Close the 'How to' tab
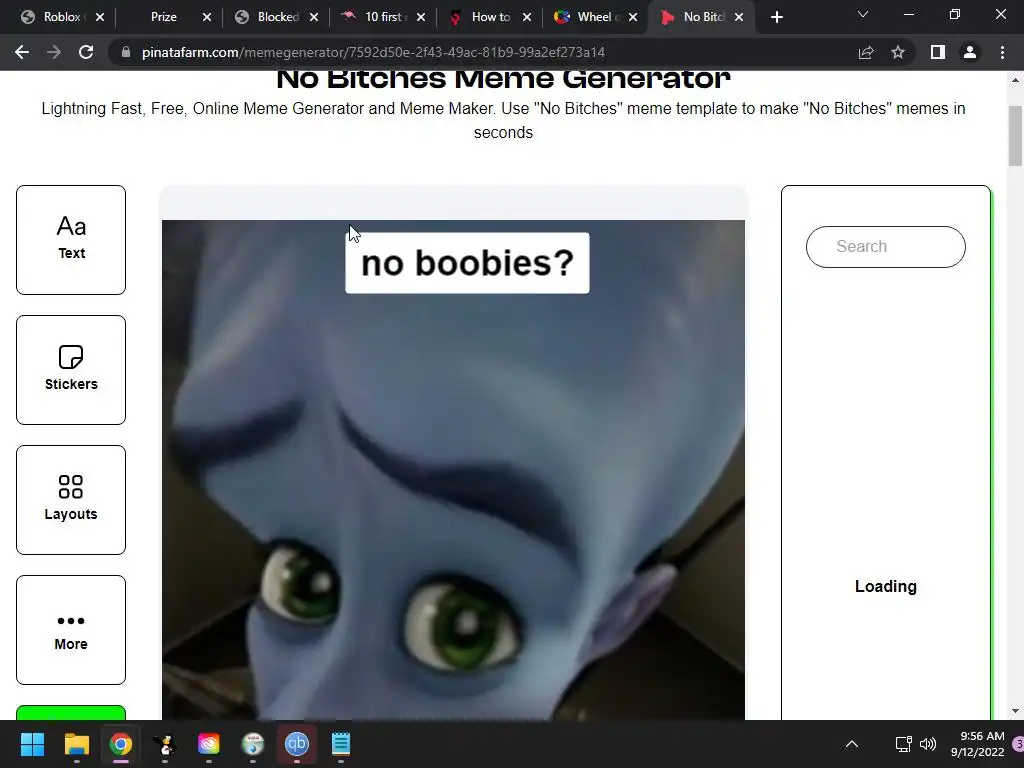The height and width of the screenshot is (768, 1024). [527, 17]
